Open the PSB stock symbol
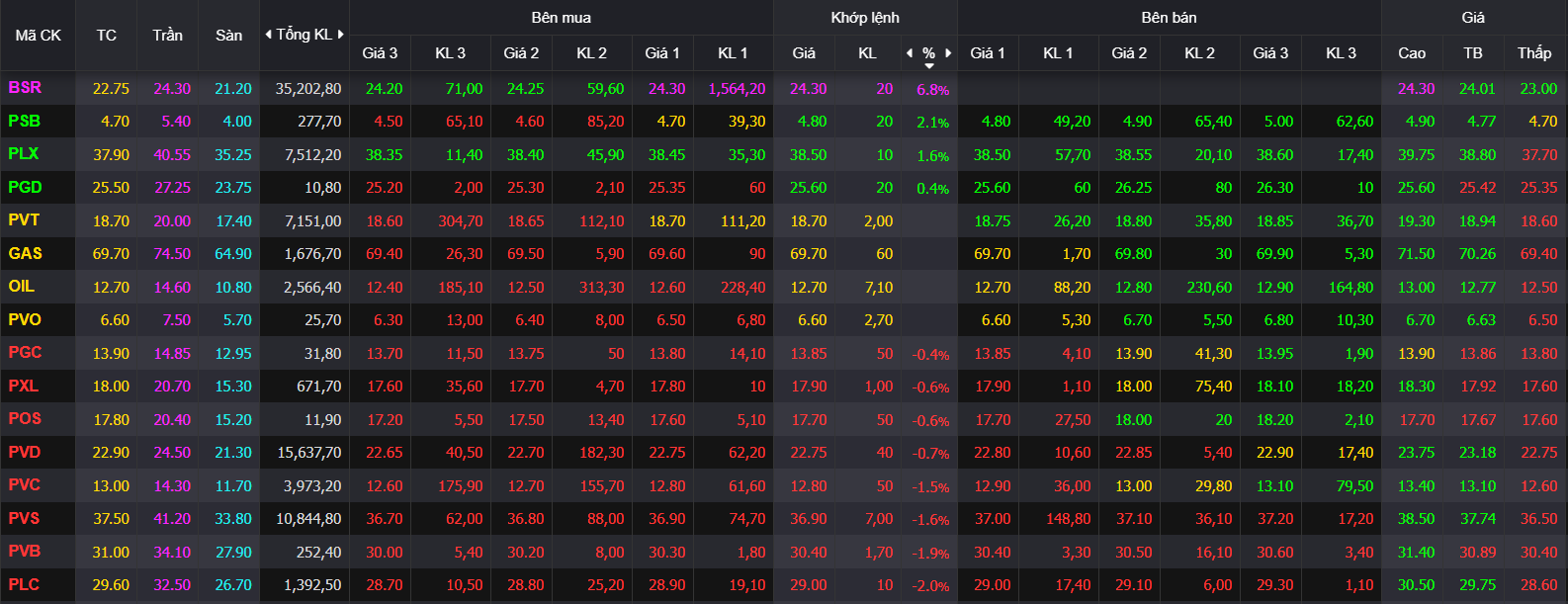1568x604 pixels. [25, 122]
